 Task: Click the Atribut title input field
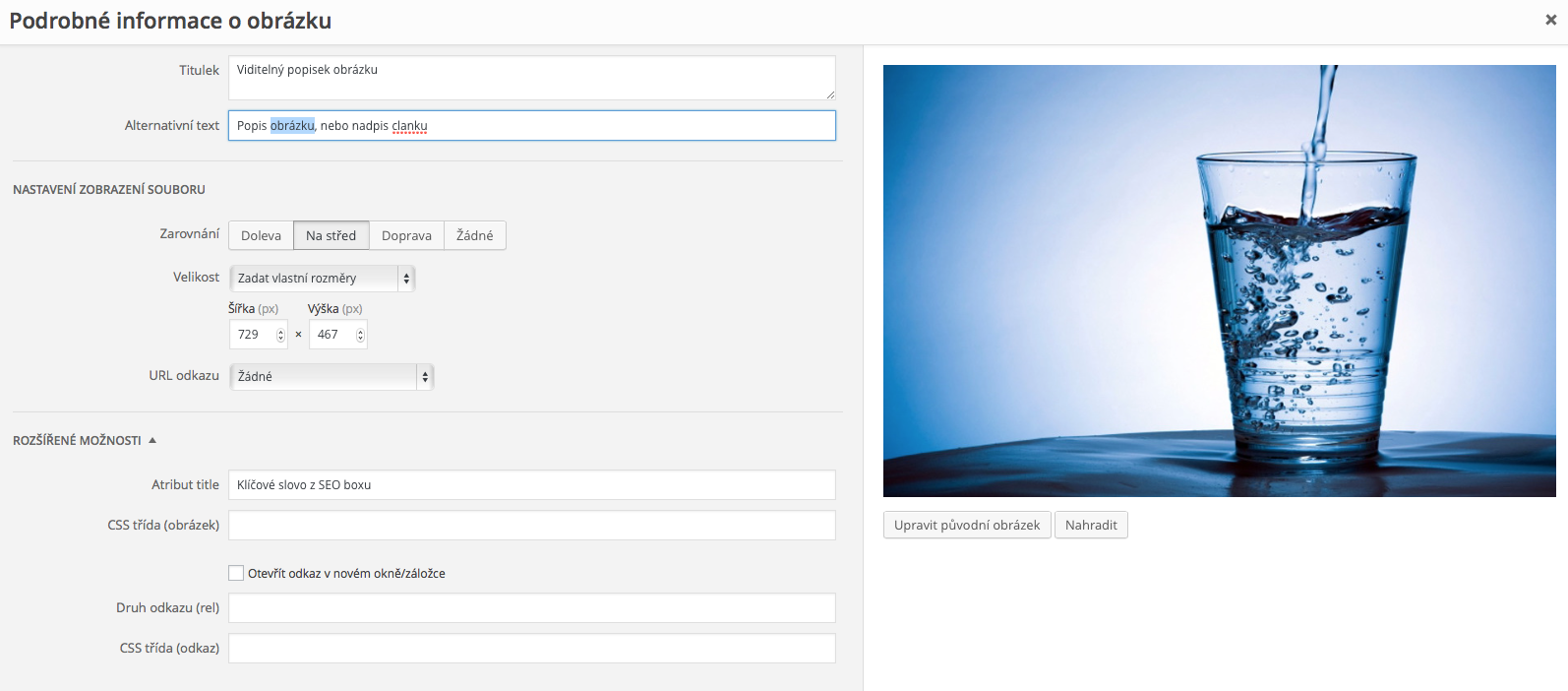click(x=531, y=485)
